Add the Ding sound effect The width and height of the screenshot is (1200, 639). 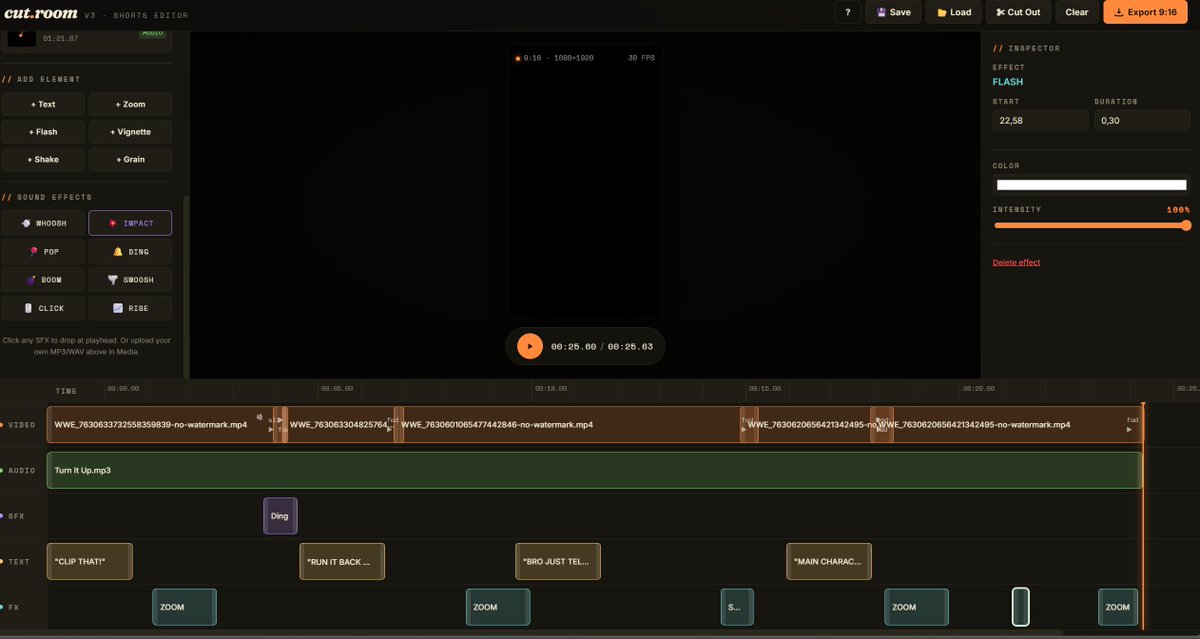(x=130, y=251)
